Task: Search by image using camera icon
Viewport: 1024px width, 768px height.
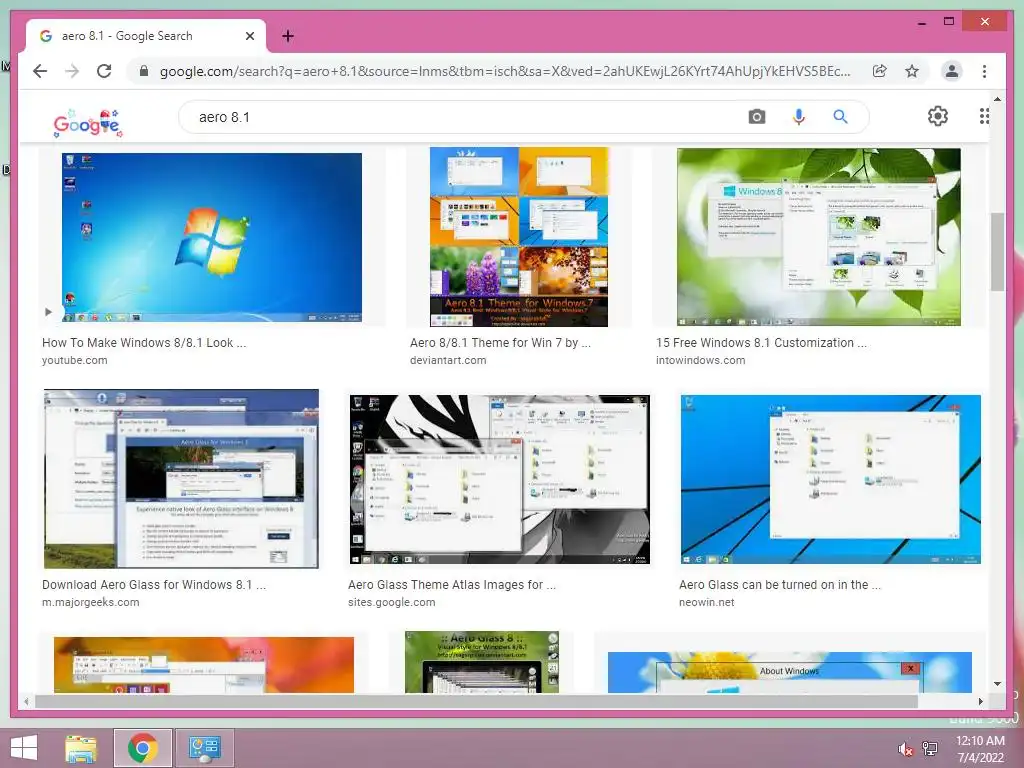Action: tap(756, 117)
